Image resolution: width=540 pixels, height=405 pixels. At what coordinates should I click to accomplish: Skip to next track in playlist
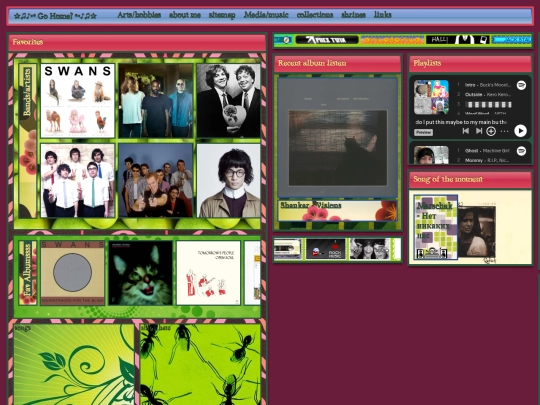(x=479, y=131)
